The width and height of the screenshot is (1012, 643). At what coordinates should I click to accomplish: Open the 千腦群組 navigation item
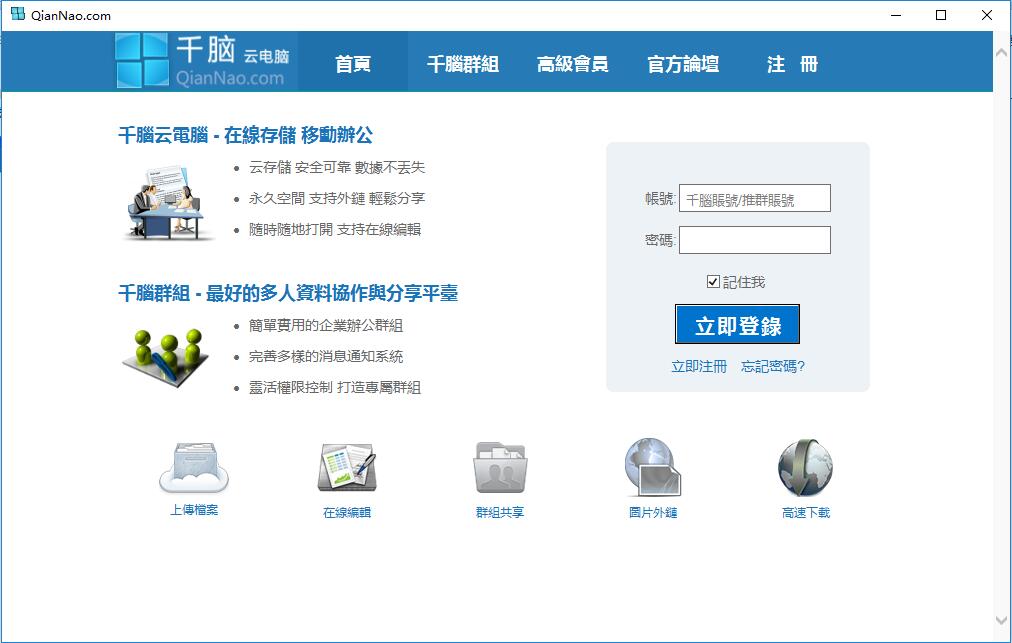(462, 64)
